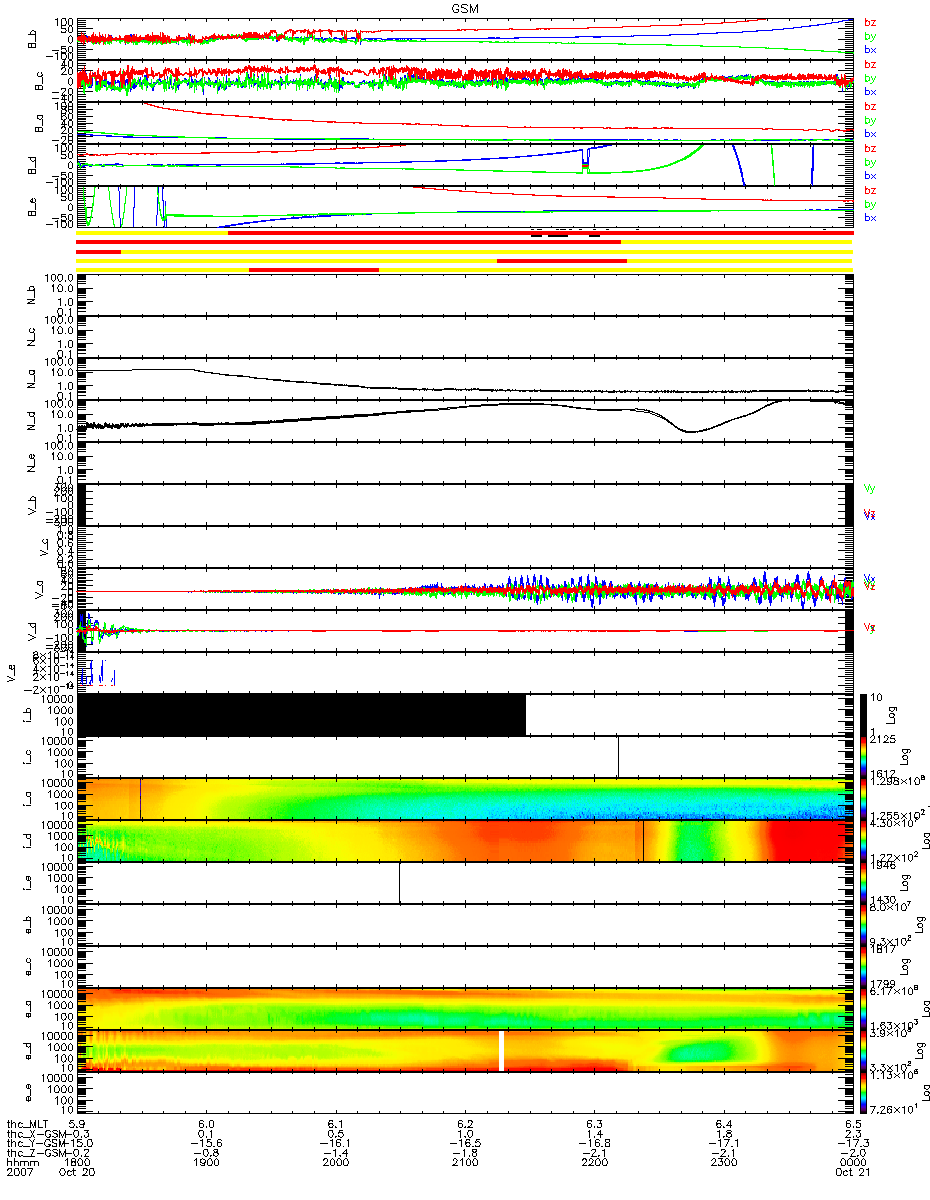Click the 6.4 MLT value
The width and height of the screenshot is (930, 1200).
click(x=723, y=1124)
